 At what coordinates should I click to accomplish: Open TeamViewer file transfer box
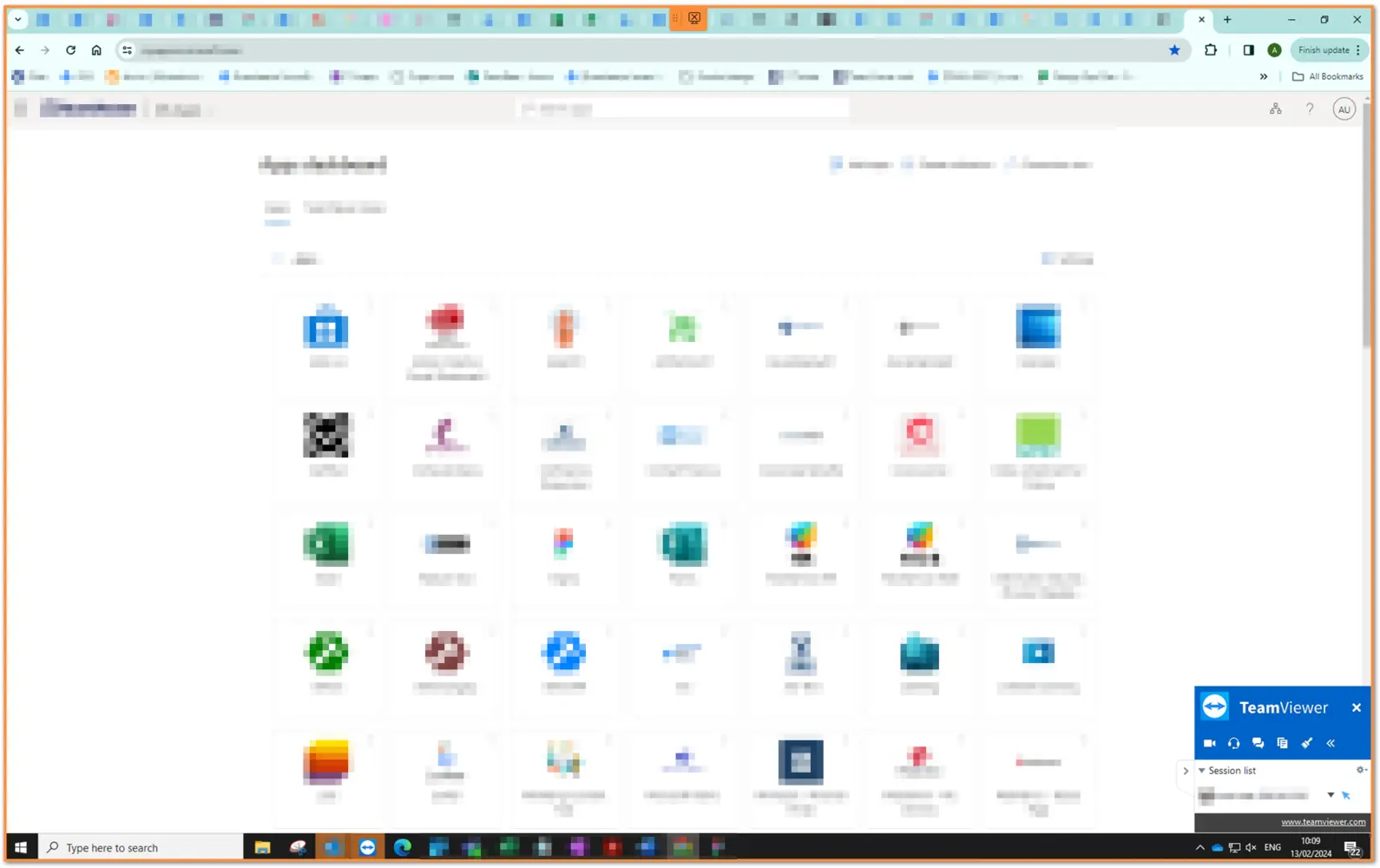(1282, 743)
